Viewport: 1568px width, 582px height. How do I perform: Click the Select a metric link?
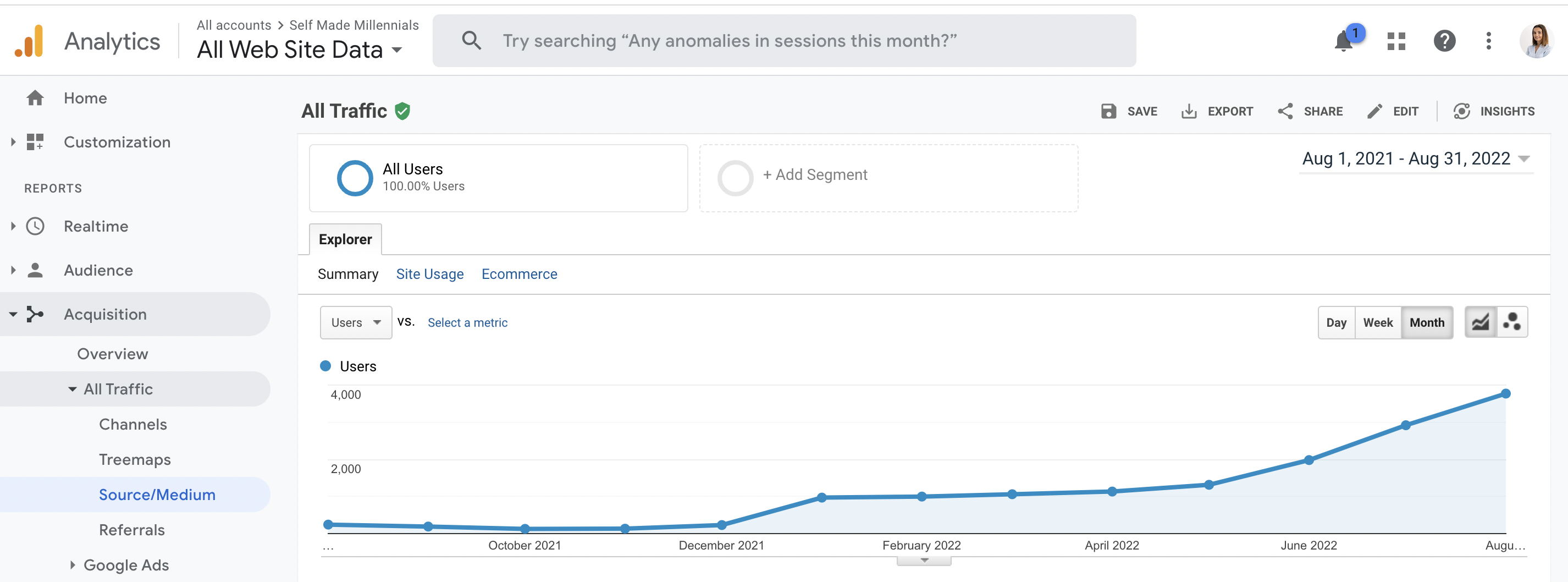pyautogui.click(x=467, y=323)
